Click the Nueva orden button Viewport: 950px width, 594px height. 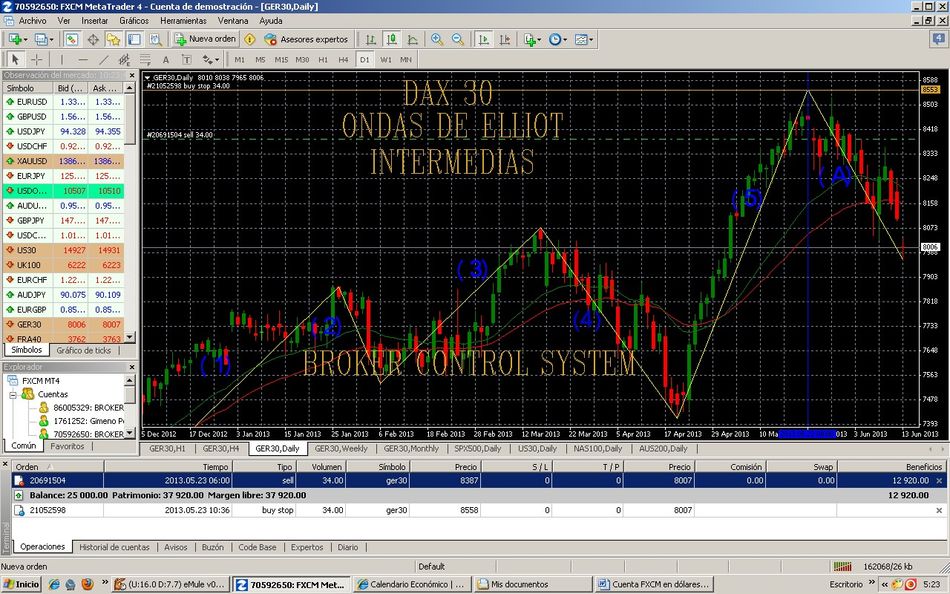tap(205, 39)
